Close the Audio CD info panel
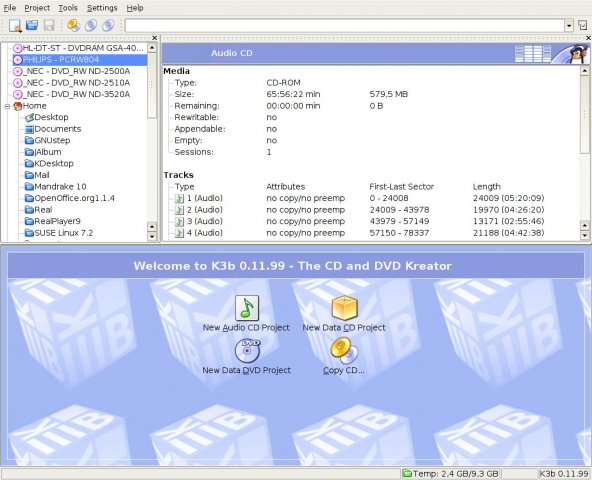This screenshot has height=480, width=592. tap(589, 38)
